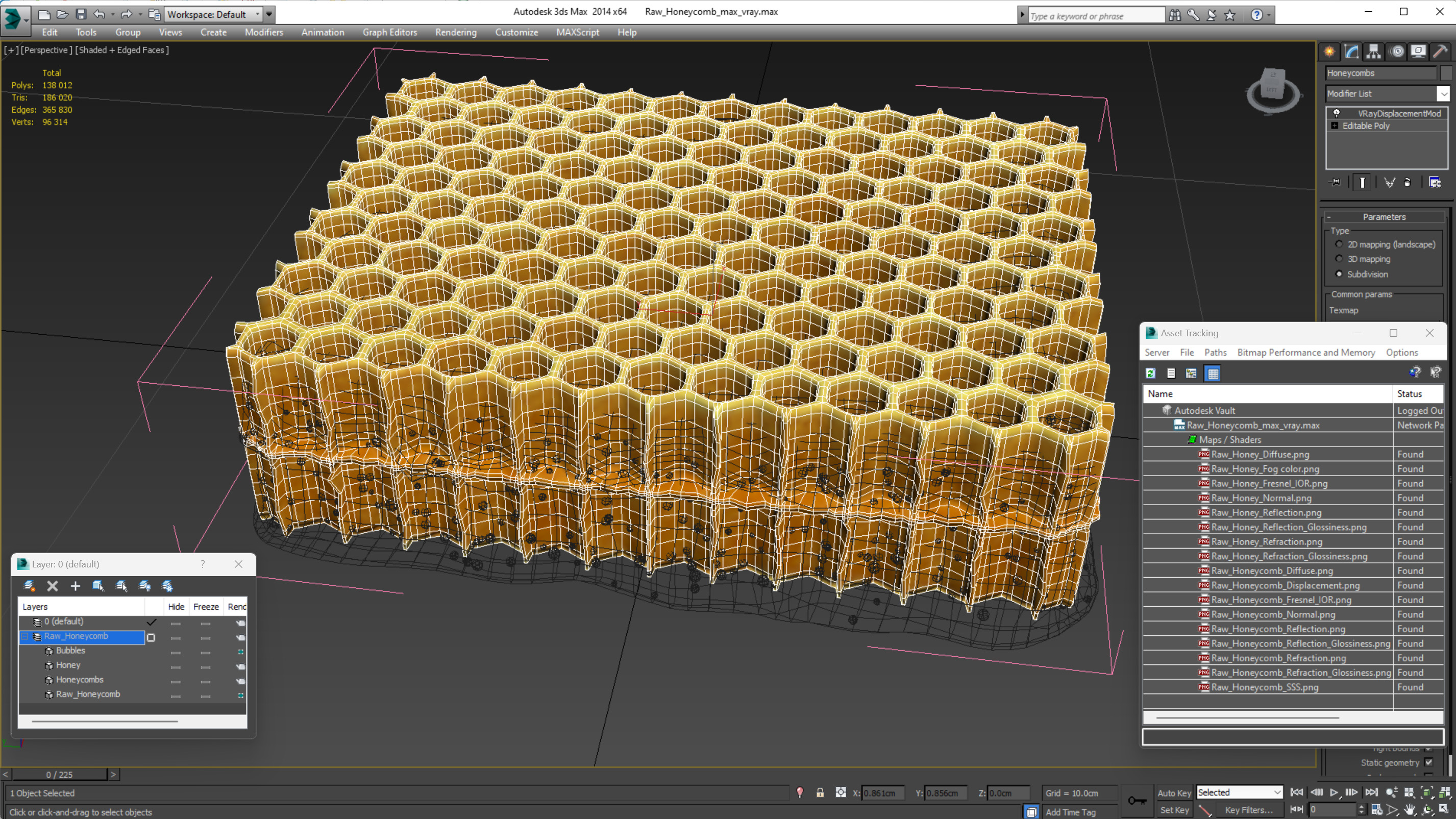This screenshot has height=819, width=1456.
Task: Open Bitmap Performance and Memory menu
Action: pyautogui.click(x=1305, y=352)
